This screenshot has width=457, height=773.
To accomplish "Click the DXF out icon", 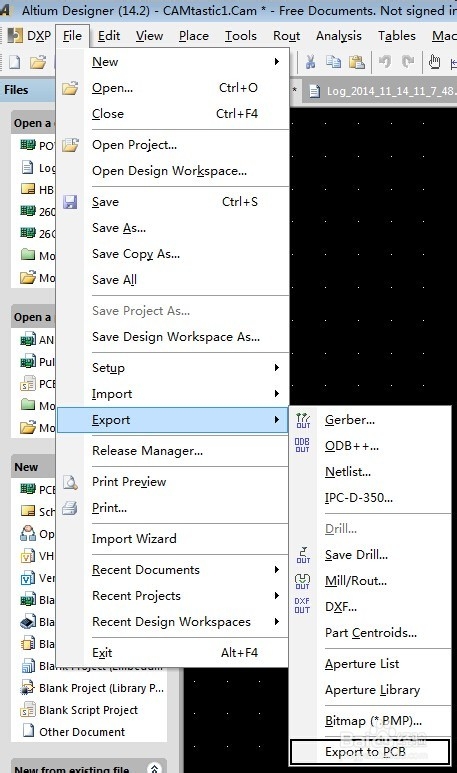I will click(x=302, y=606).
